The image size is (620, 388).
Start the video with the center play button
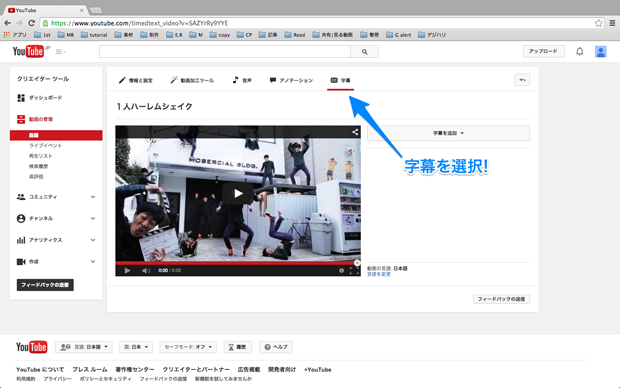tap(238, 193)
